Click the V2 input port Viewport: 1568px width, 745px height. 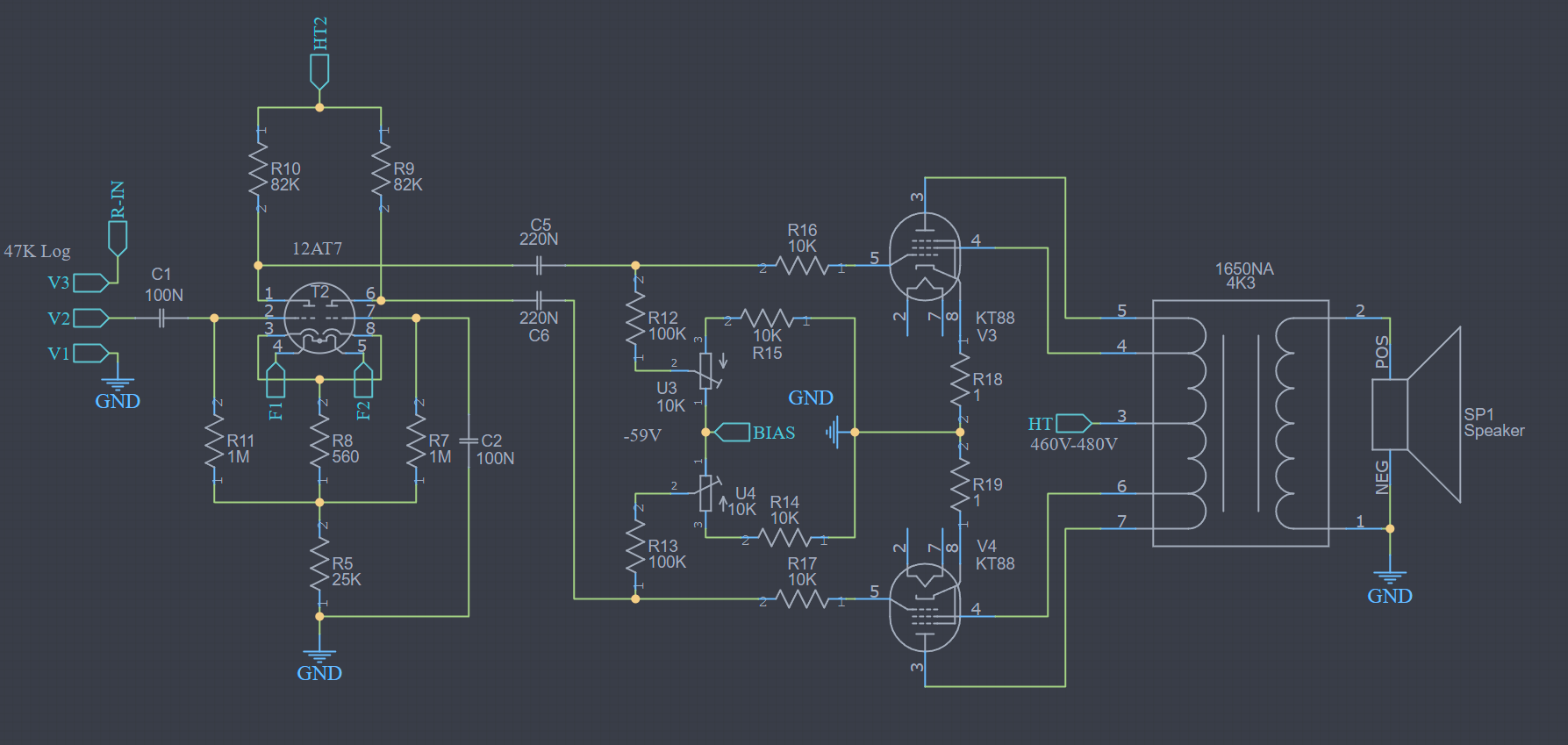coord(91,318)
